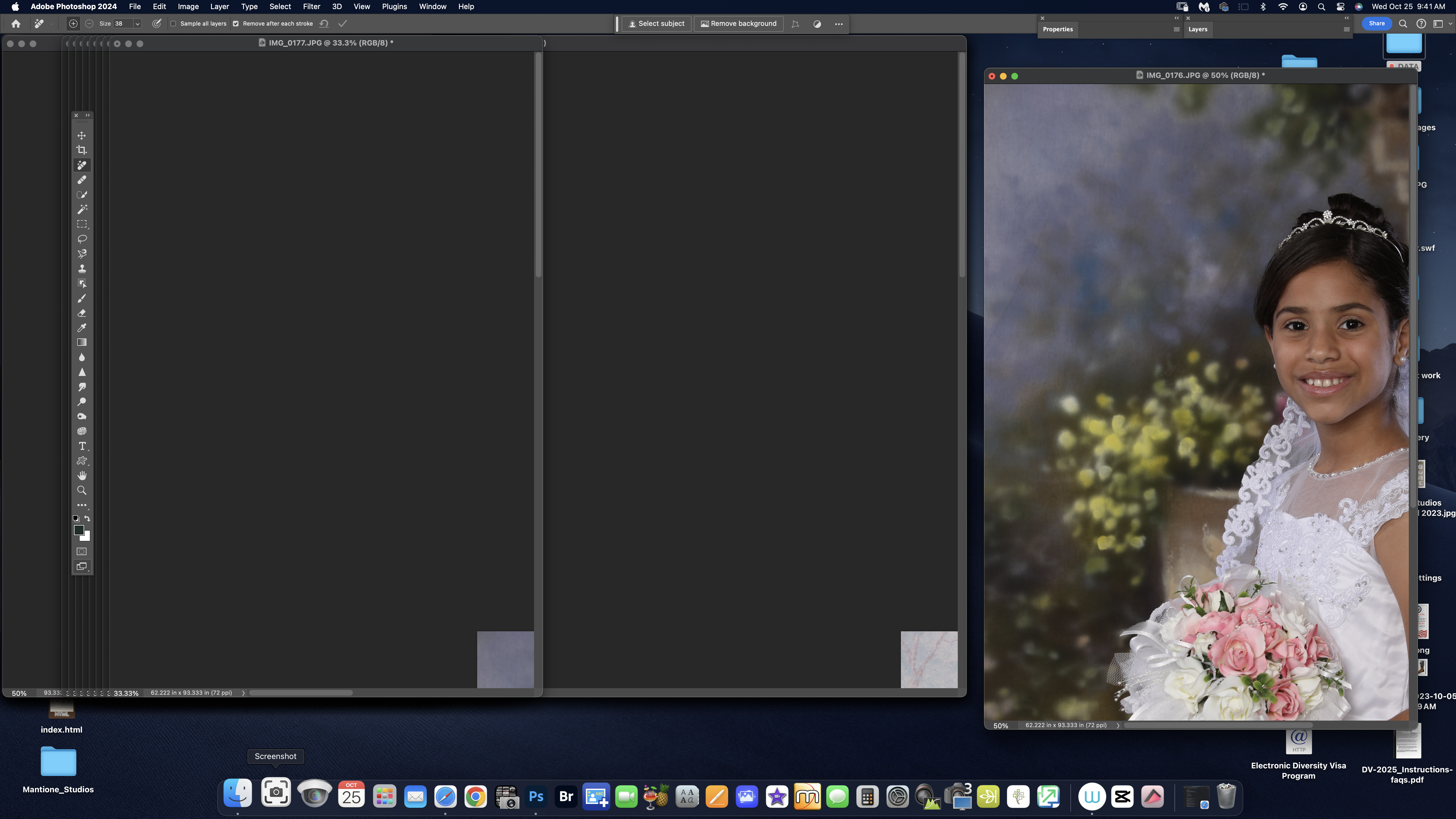
Task: Choose the Eraser tool
Action: [x=82, y=313]
